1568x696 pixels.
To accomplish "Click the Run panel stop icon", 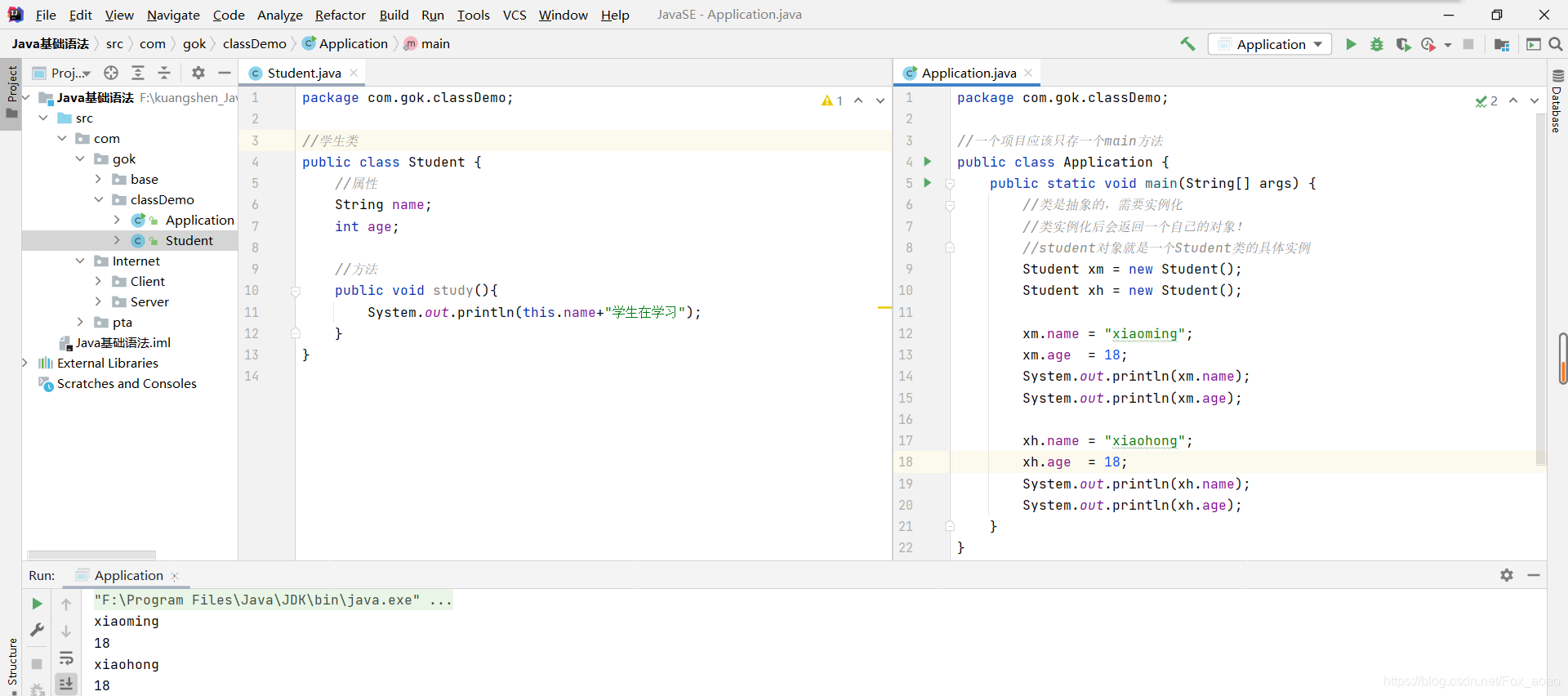I will point(37,664).
